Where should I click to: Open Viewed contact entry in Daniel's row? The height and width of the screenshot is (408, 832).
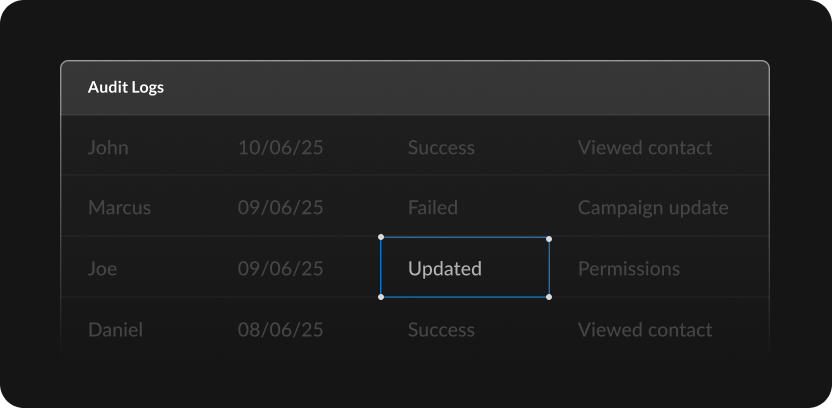click(x=645, y=330)
